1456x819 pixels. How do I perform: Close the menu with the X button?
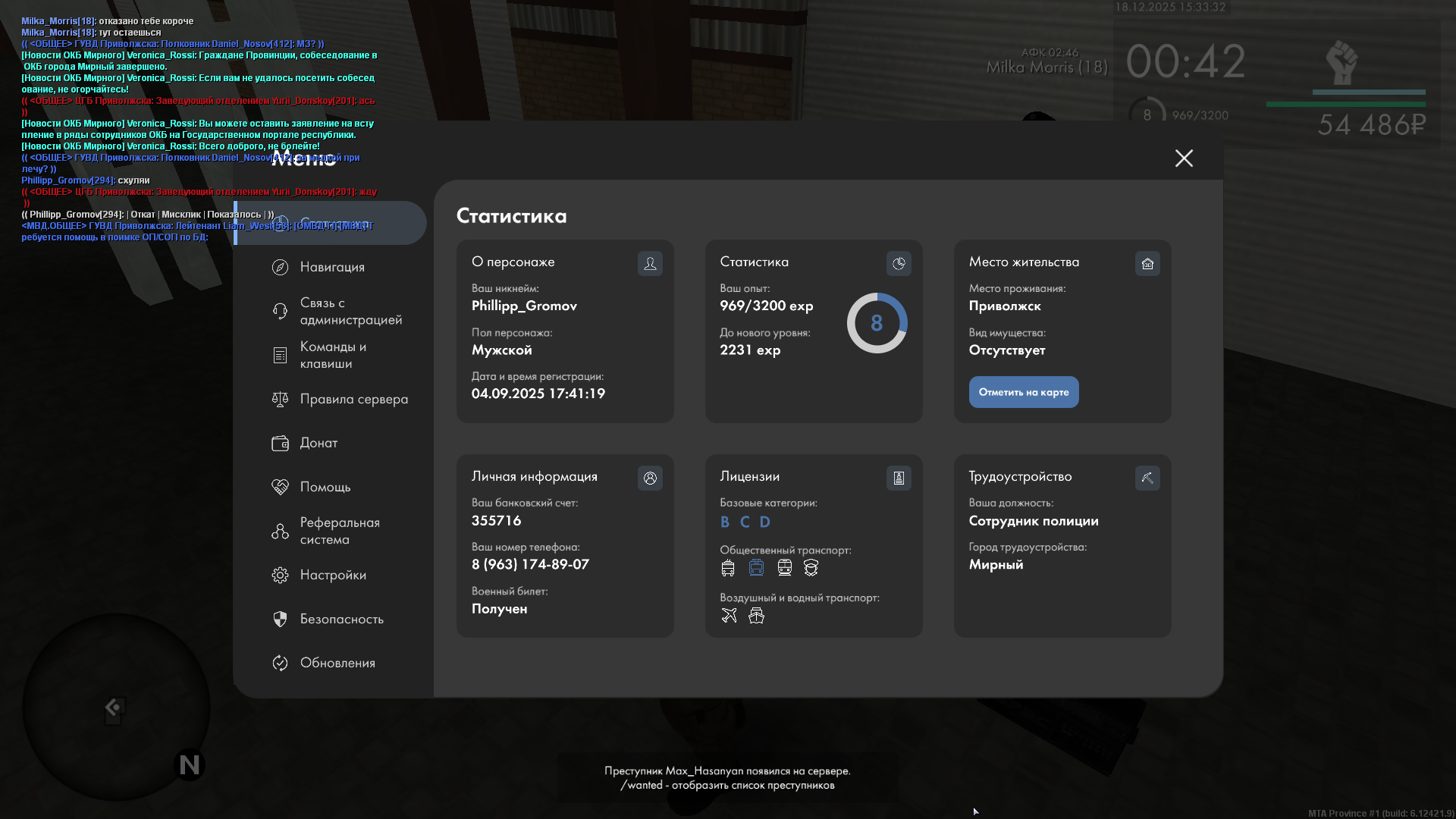tap(1184, 158)
